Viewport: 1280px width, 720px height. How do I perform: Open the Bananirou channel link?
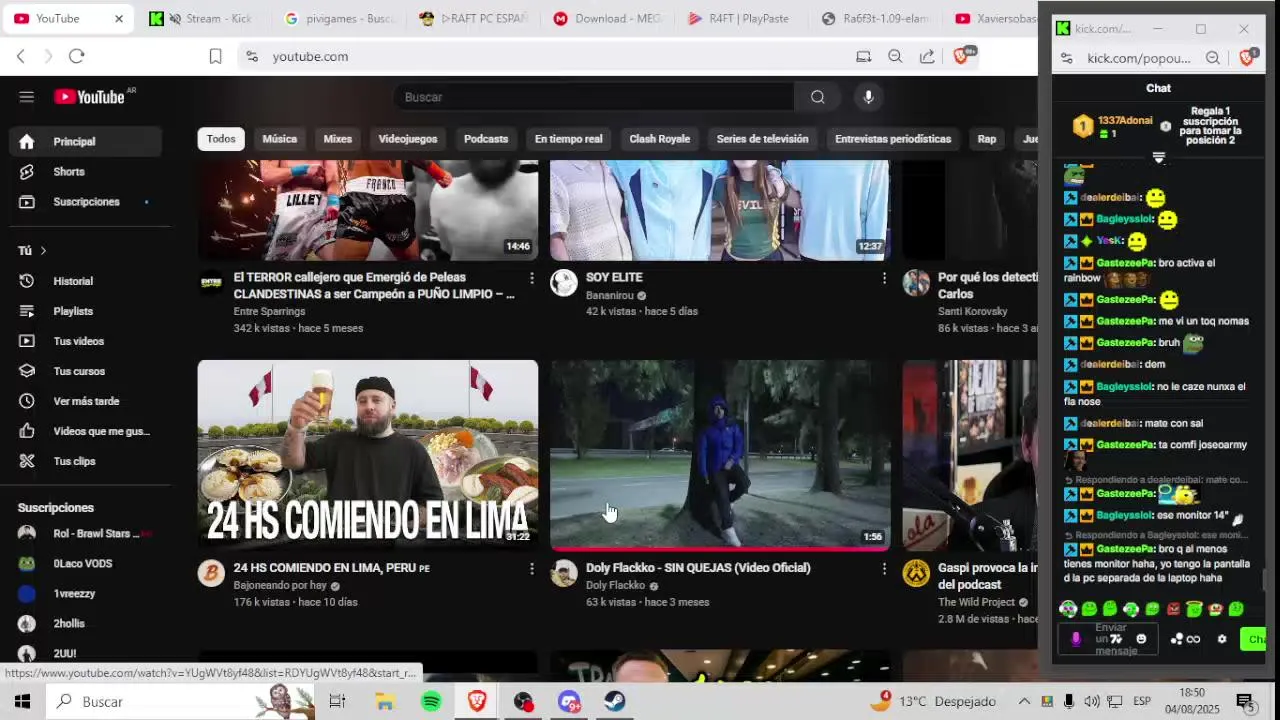(x=610, y=295)
